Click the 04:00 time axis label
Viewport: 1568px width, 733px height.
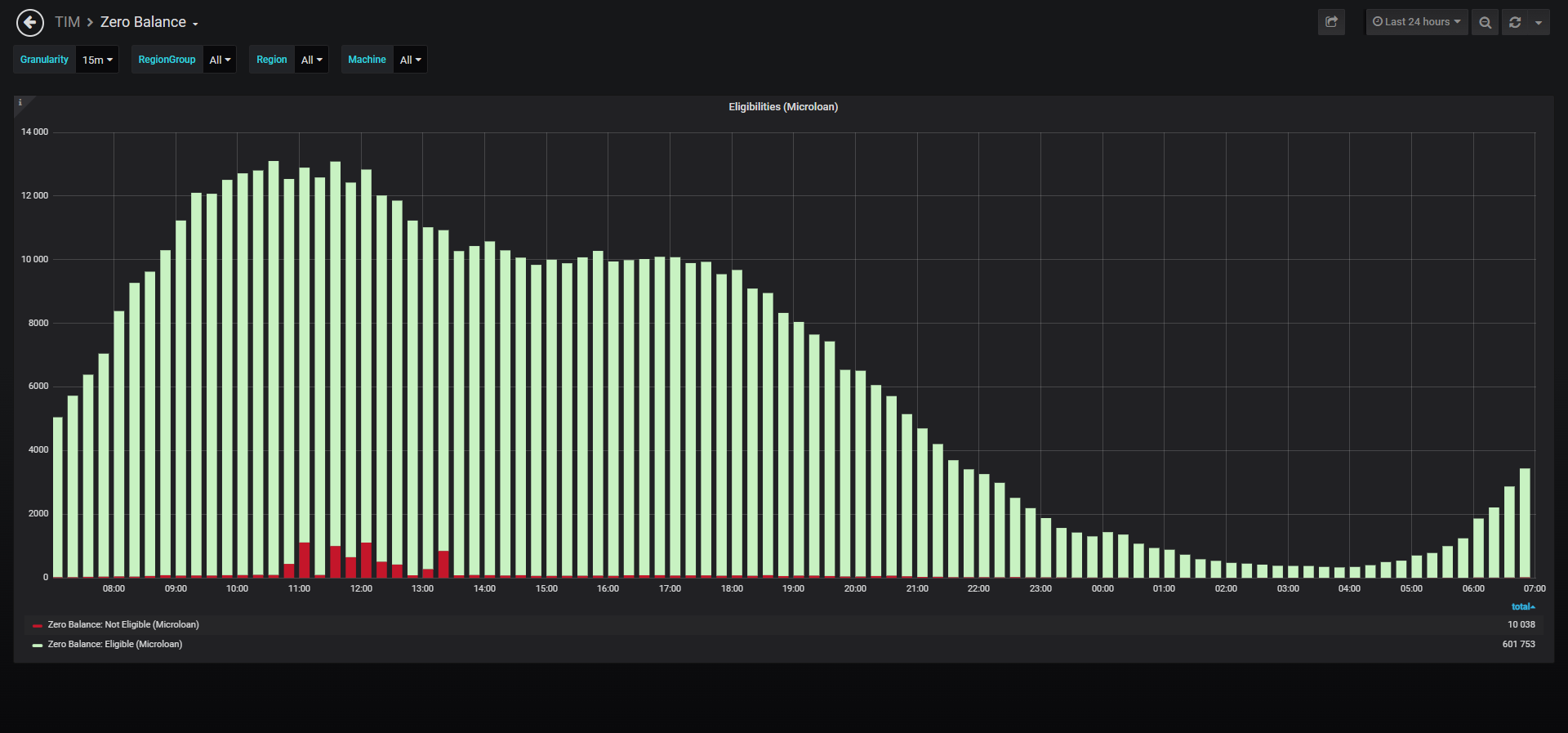pos(1349,588)
